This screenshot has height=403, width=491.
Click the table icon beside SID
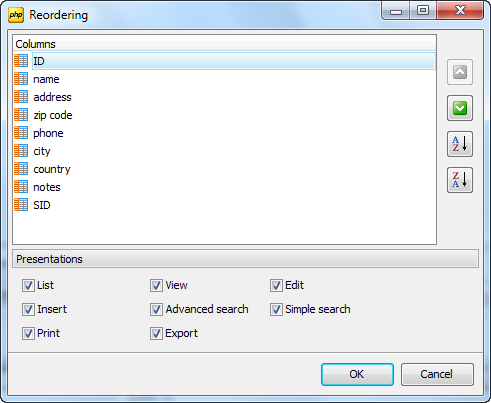point(21,205)
